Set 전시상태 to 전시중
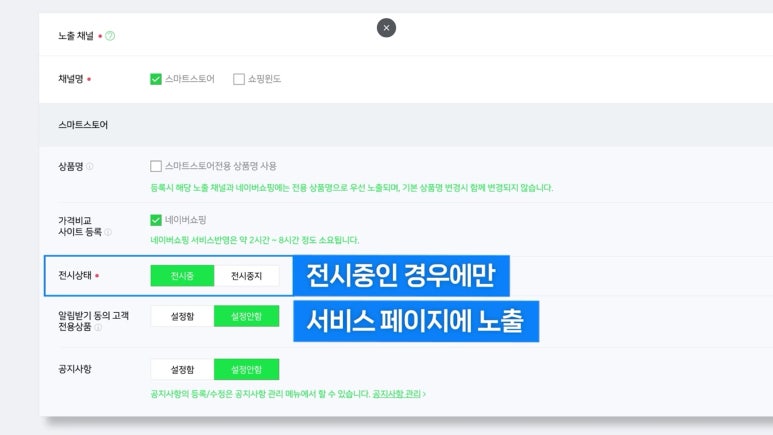Screen dimensions: 773x435 (x=182, y=276)
